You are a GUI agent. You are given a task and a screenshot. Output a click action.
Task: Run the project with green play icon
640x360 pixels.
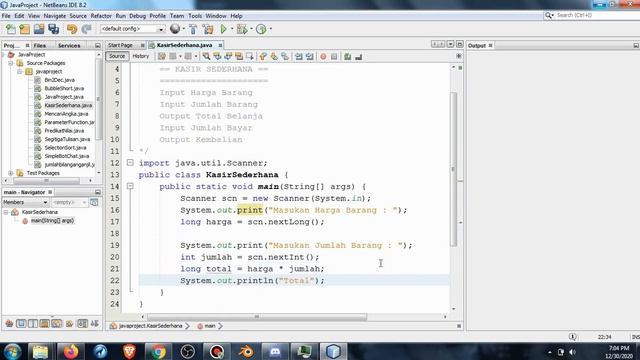(x=224, y=29)
